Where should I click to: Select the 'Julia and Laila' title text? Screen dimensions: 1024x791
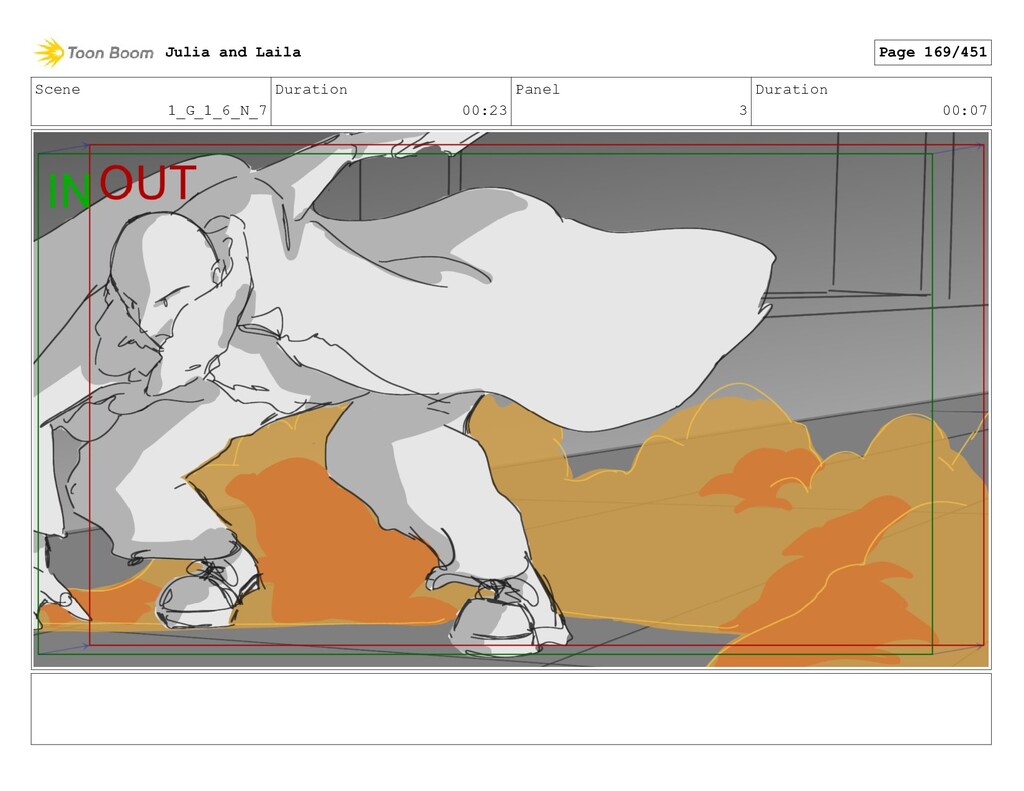pyautogui.click(x=232, y=52)
